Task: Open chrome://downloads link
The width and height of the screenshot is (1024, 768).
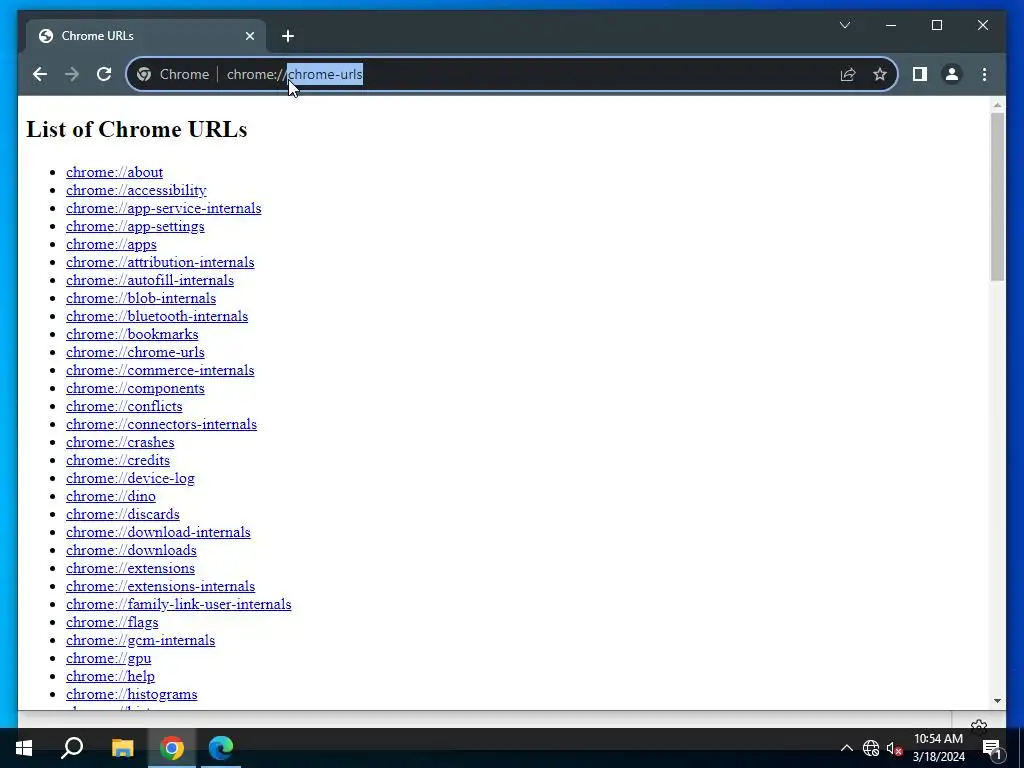Action: [x=131, y=550]
